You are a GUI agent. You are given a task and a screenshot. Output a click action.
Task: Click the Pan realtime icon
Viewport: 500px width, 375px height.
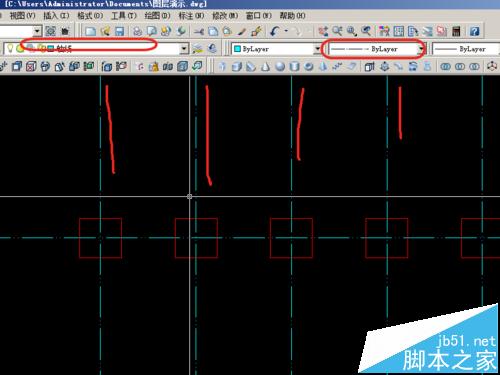(323, 32)
